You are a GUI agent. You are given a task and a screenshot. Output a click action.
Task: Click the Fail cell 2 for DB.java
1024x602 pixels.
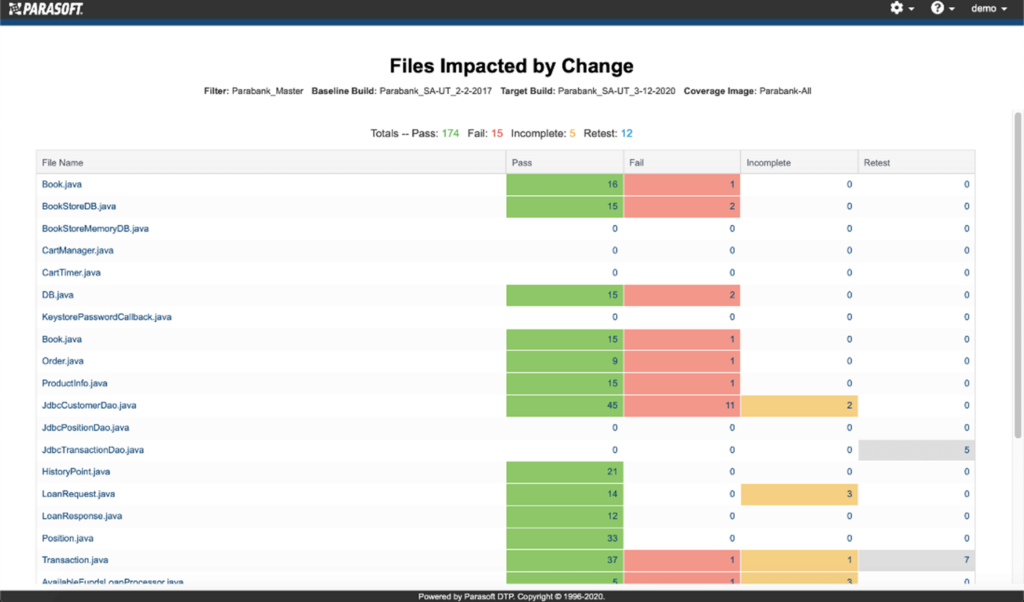tap(682, 294)
